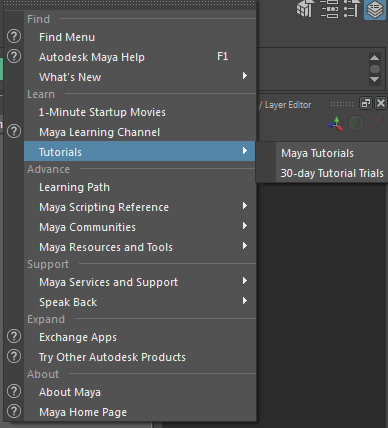Toggle the Tool Settings icon
The image size is (388, 428).
(352, 9)
